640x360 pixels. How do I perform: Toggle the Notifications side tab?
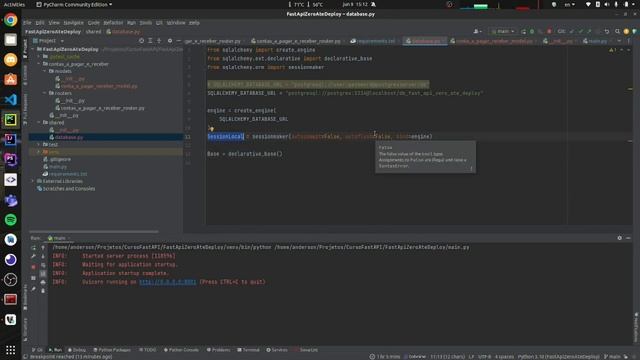click(x=636, y=328)
